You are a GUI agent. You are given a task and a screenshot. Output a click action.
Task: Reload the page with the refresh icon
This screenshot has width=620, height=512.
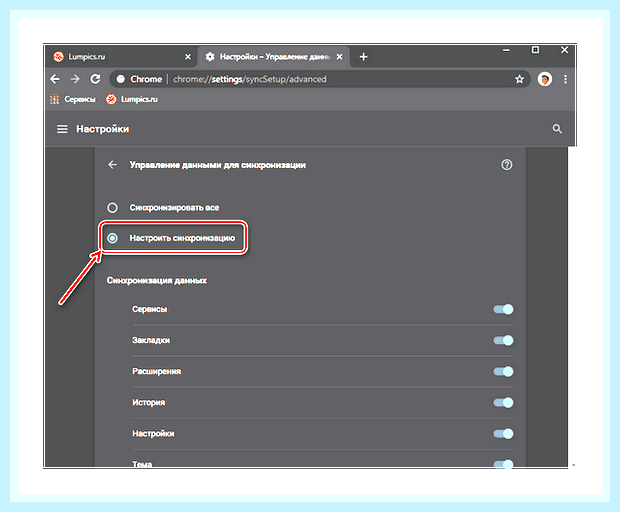tap(95, 79)
